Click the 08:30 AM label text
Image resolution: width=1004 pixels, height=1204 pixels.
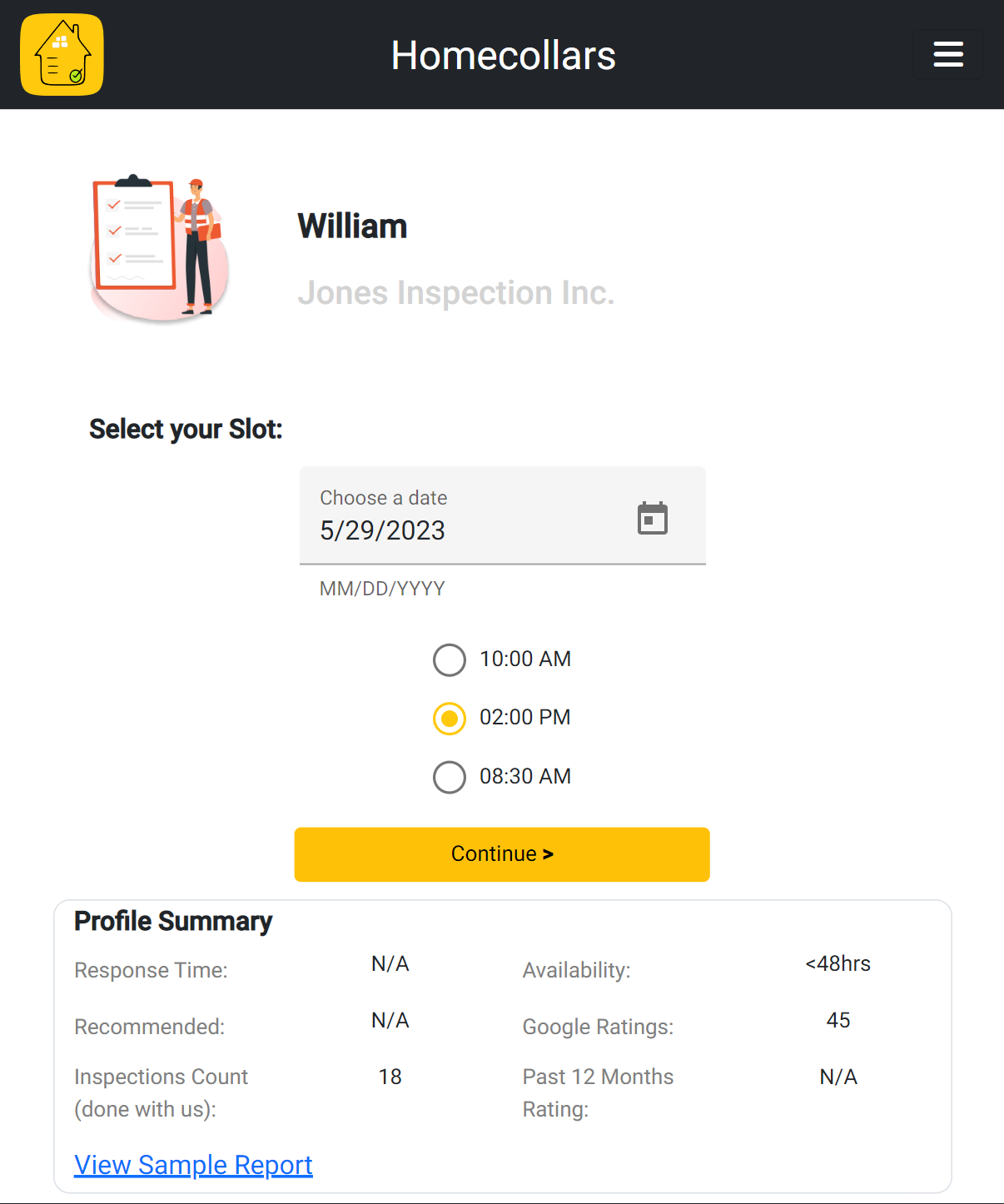525,776
